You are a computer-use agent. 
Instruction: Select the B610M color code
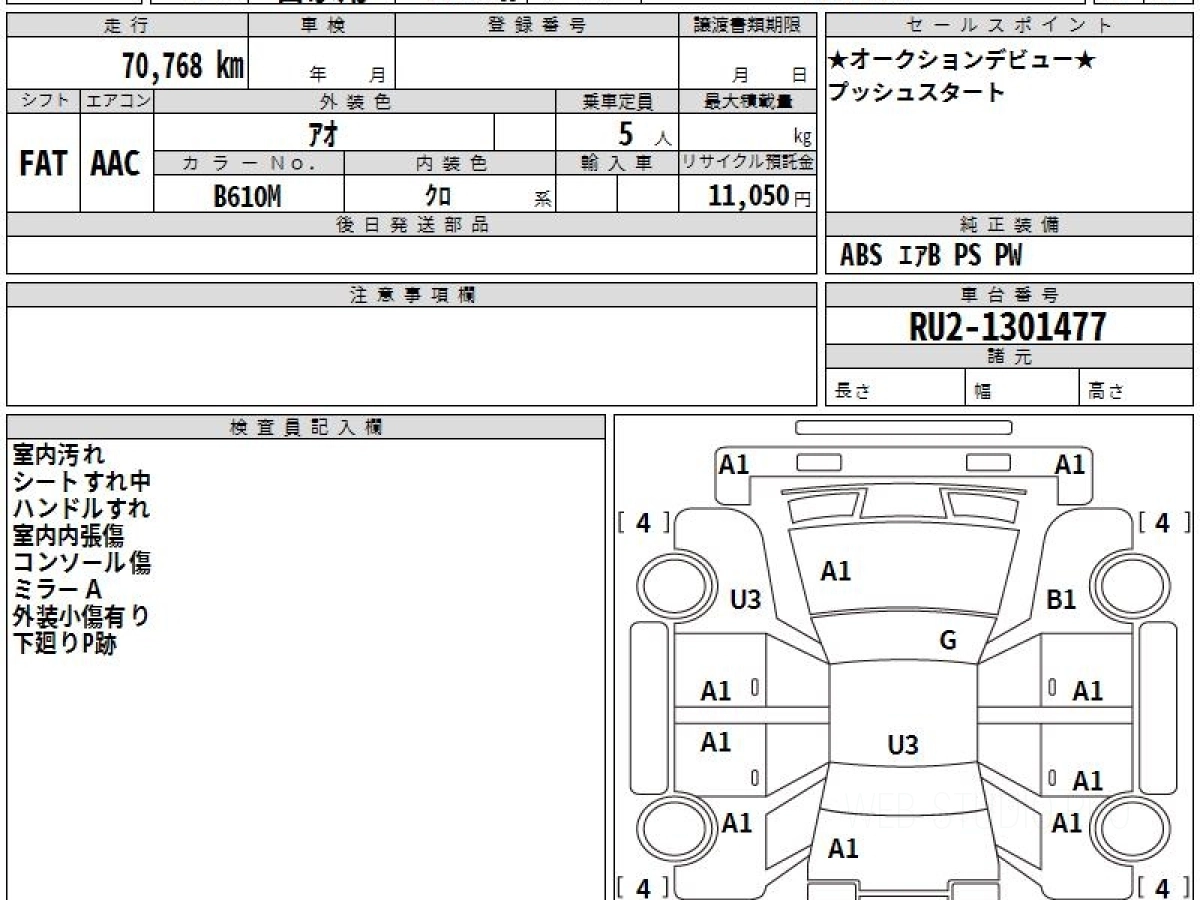(x=247, y=195)
